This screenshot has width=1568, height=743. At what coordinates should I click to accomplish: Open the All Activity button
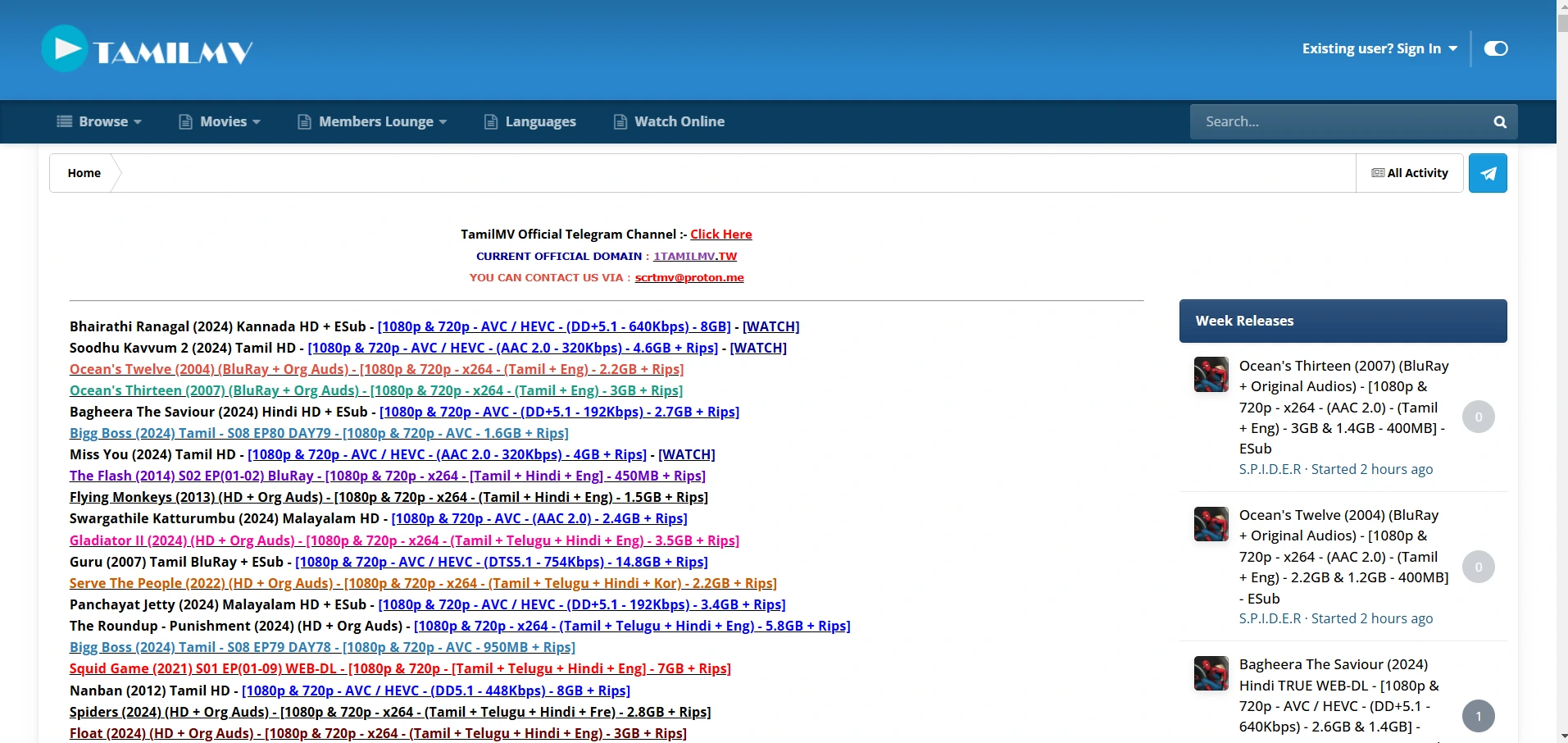click(x=1409, y=173)
